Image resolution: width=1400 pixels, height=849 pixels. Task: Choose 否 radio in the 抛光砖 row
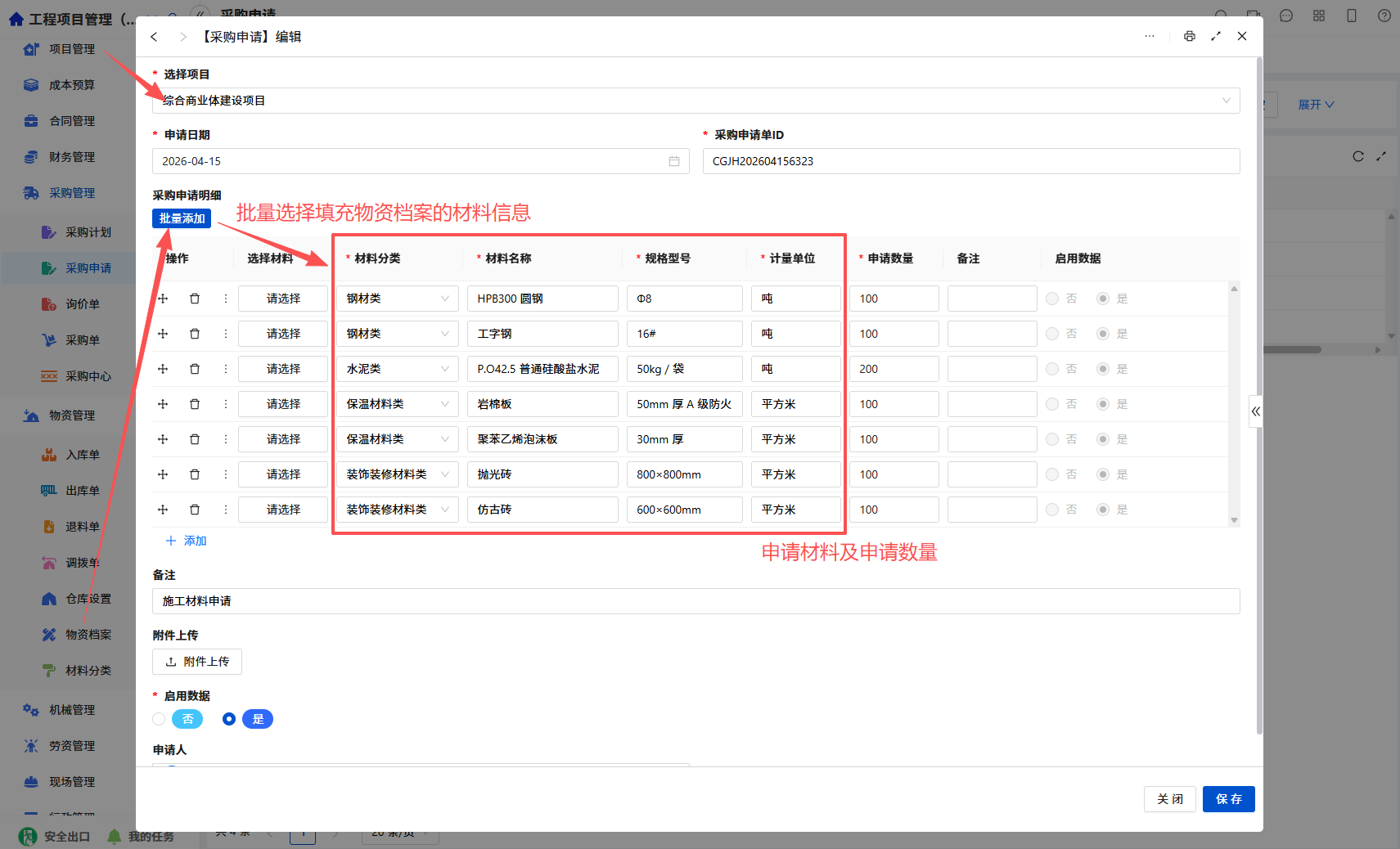coord(1052,474)
